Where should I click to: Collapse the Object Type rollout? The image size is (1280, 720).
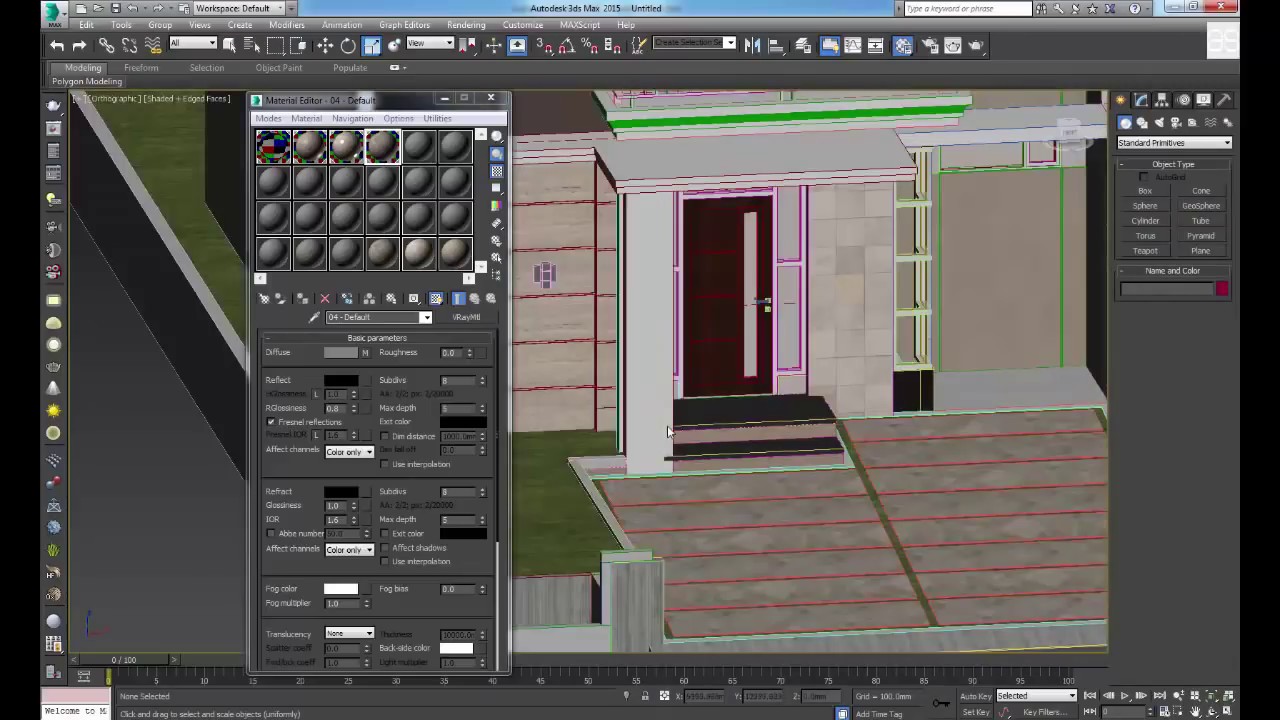pos(1173,164)
